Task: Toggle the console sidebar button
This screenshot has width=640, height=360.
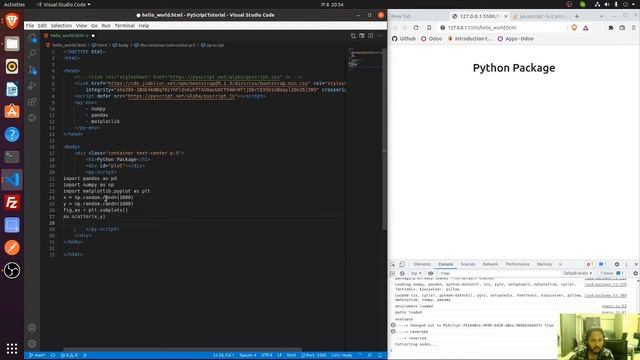Action: tap(393, 273)
